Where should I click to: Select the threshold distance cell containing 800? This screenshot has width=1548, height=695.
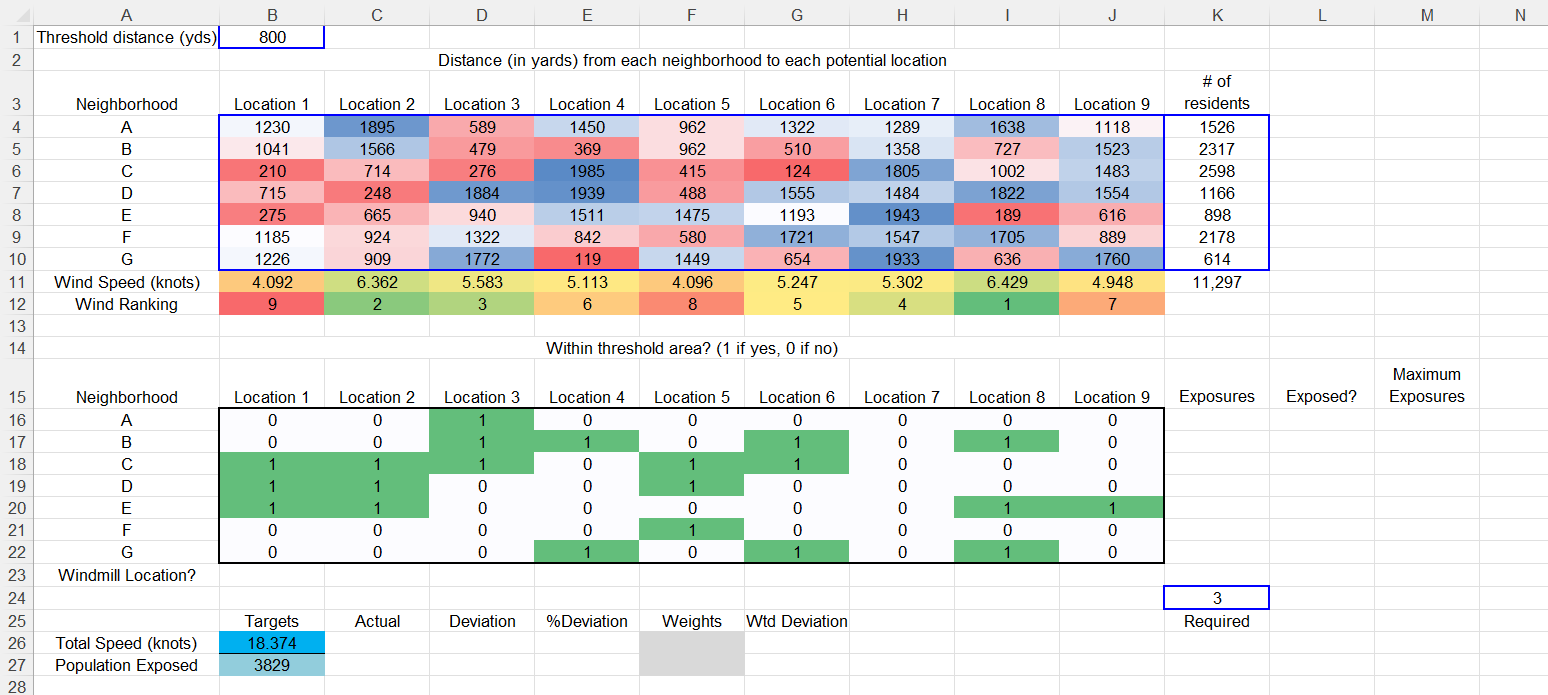point(272,38)
